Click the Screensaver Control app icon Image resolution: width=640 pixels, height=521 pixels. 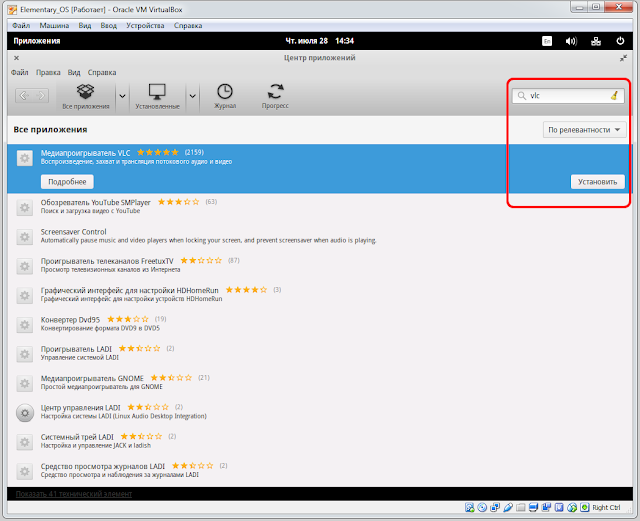(24, 236)
